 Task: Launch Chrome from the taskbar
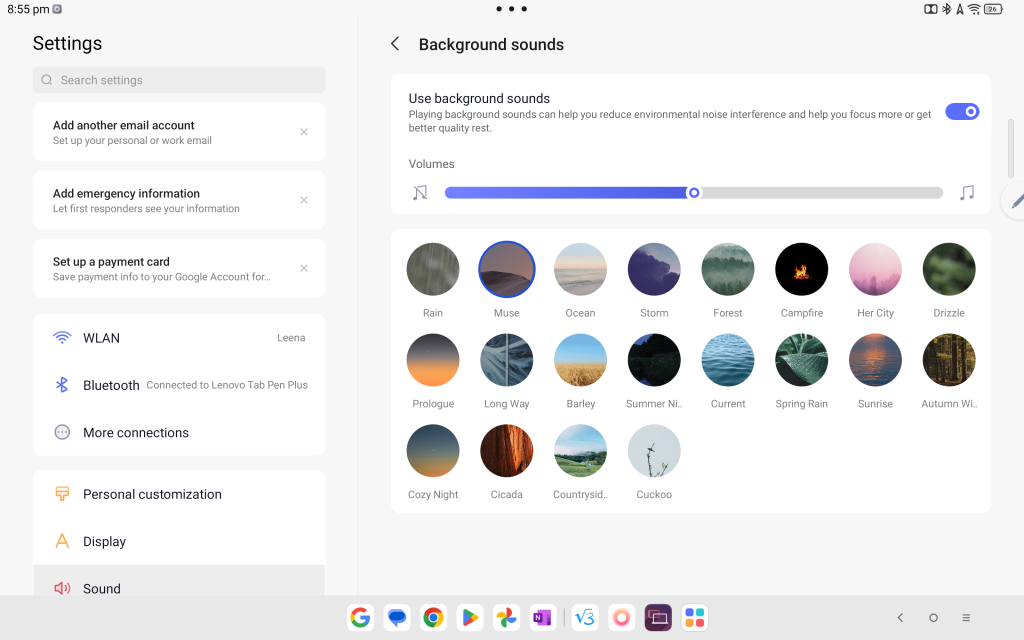point(433,618)
